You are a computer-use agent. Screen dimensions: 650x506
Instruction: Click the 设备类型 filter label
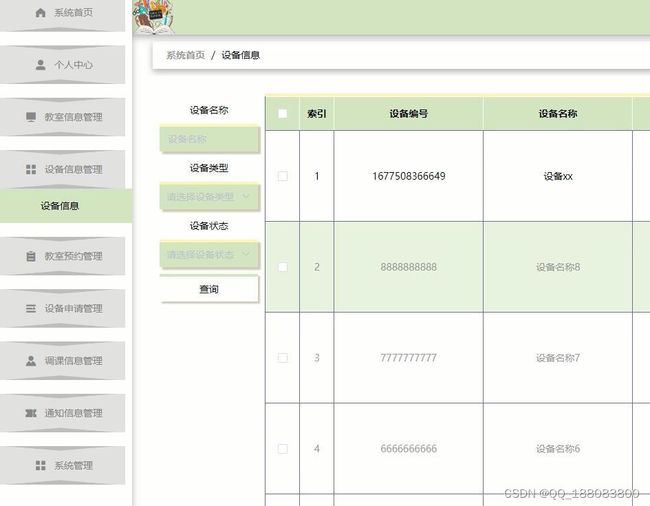click(x=209, y=168)
